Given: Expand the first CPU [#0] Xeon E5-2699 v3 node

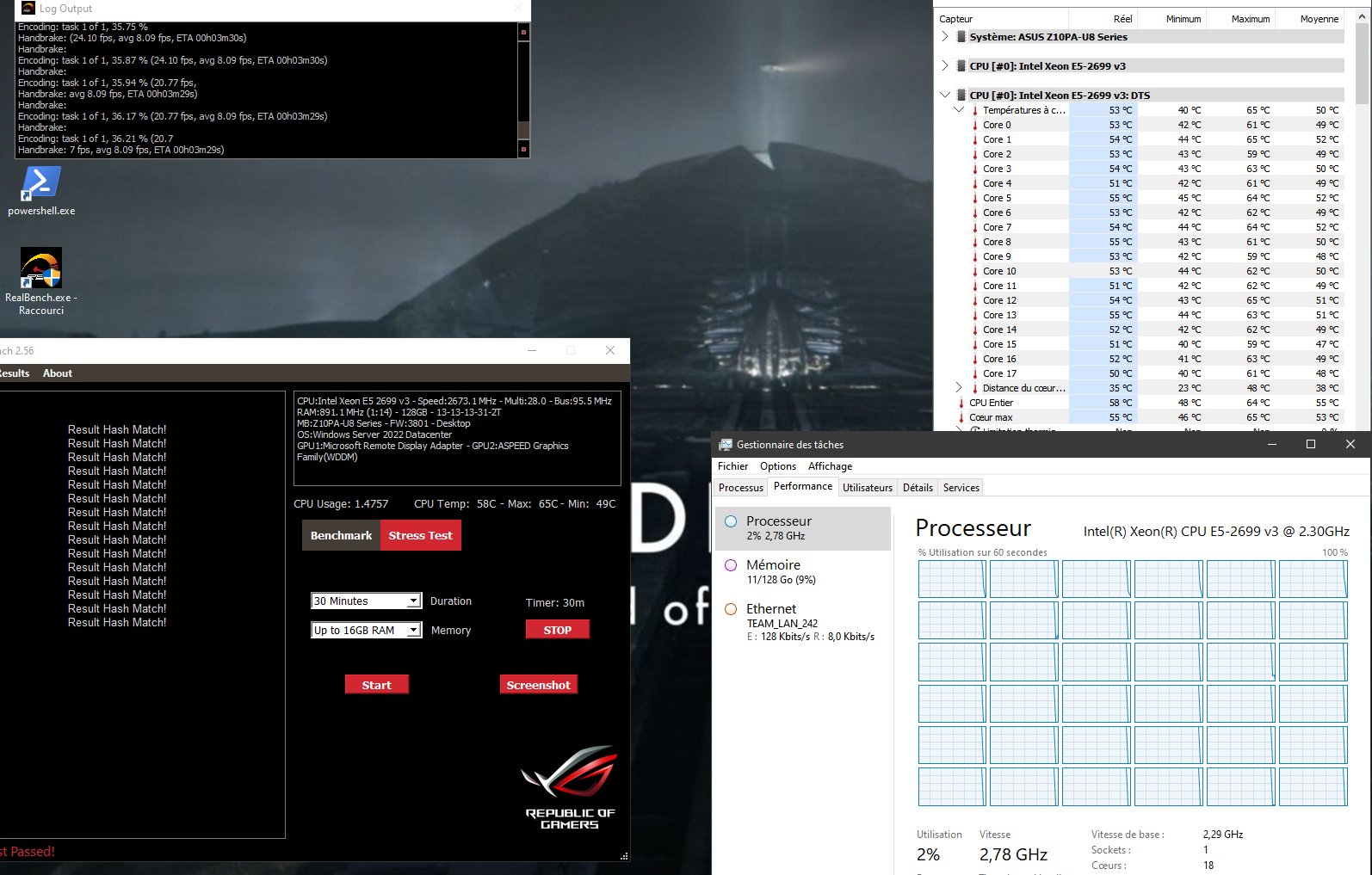Looking at the screenshot, I should 945,66.
